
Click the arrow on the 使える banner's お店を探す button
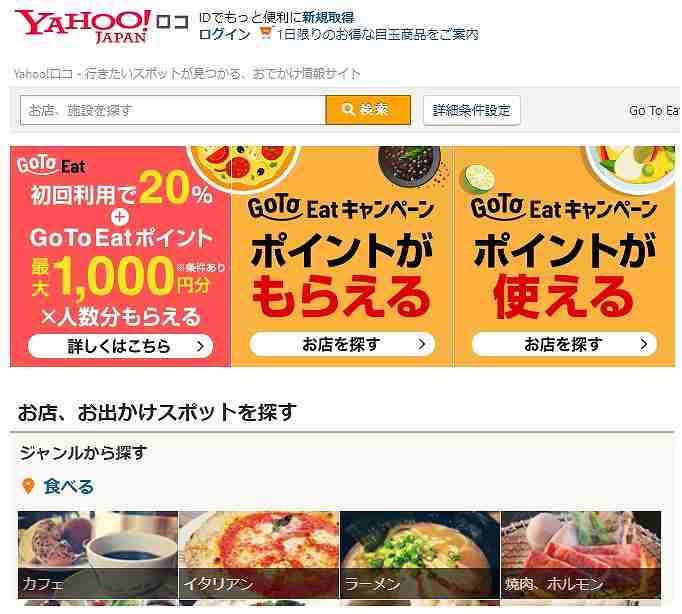tap(644, 344)
